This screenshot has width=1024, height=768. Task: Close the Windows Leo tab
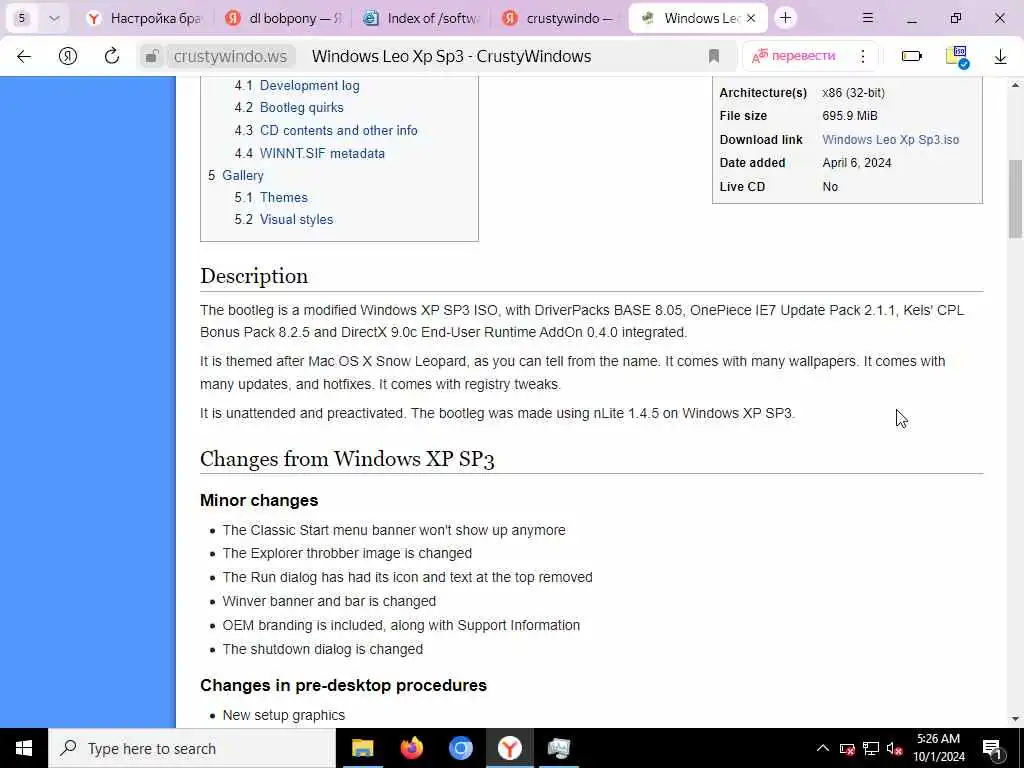point(751,18)
